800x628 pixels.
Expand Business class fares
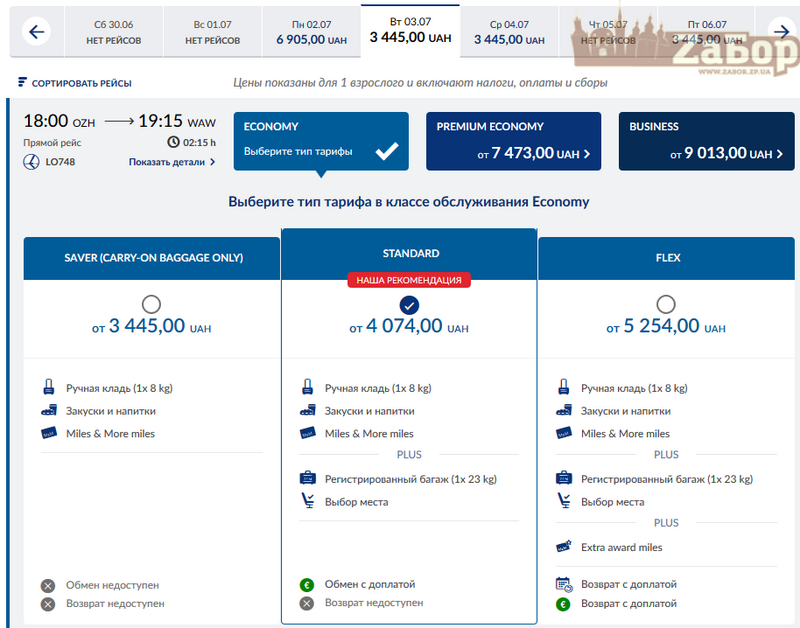(x=706, y=141)
